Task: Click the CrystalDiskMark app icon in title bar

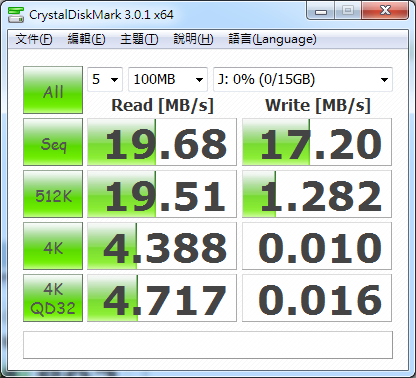Action: (x=16, y=15)
